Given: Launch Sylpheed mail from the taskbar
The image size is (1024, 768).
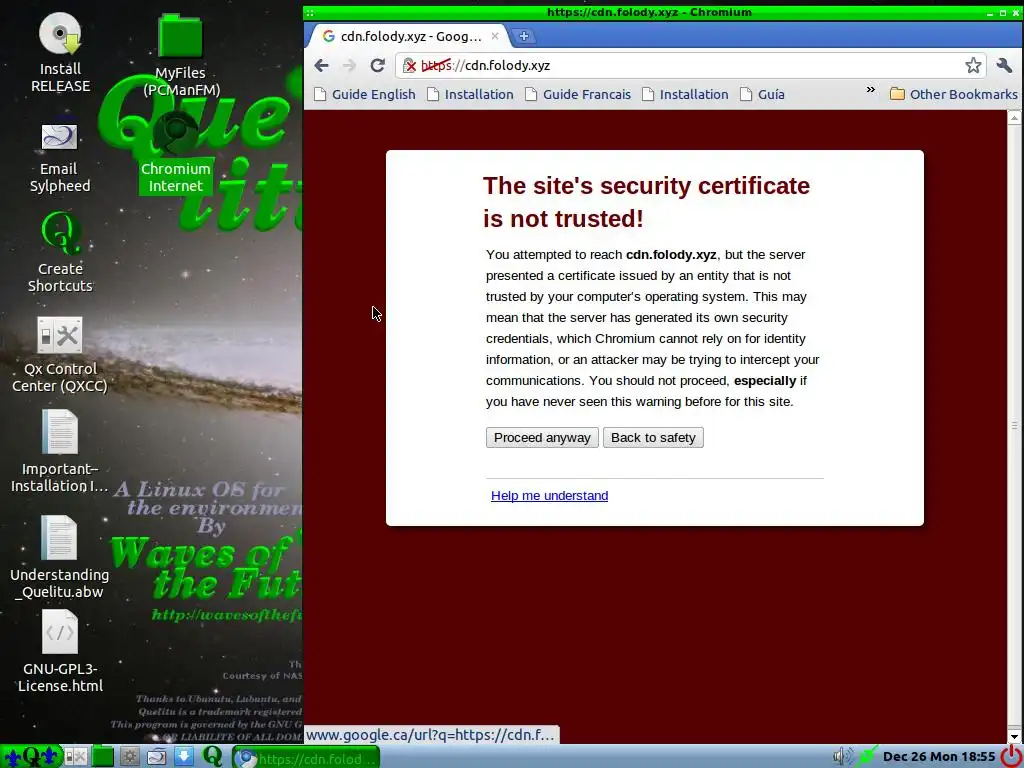Looking at the screenshot, I should click(x=157, y=756).
